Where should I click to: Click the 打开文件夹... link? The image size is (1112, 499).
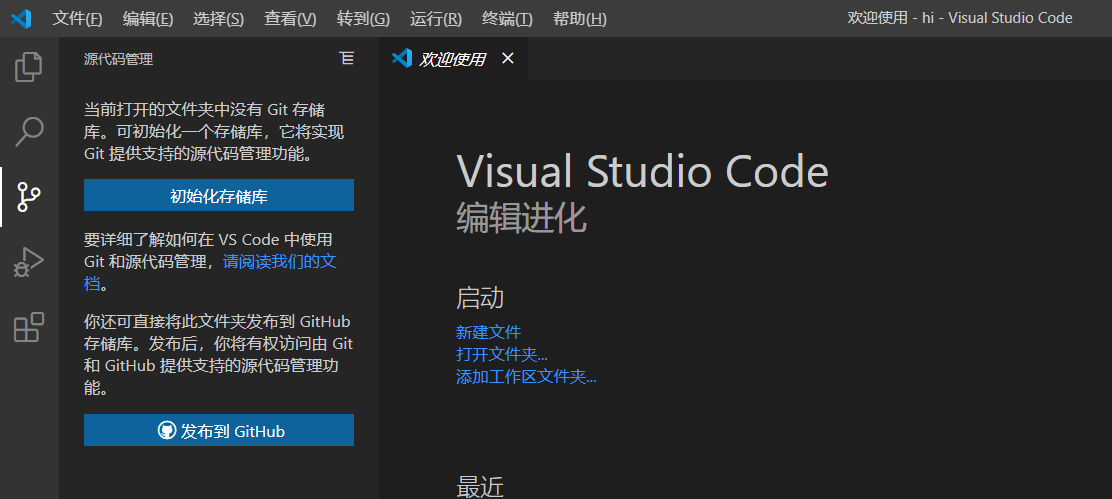point(501,354)
